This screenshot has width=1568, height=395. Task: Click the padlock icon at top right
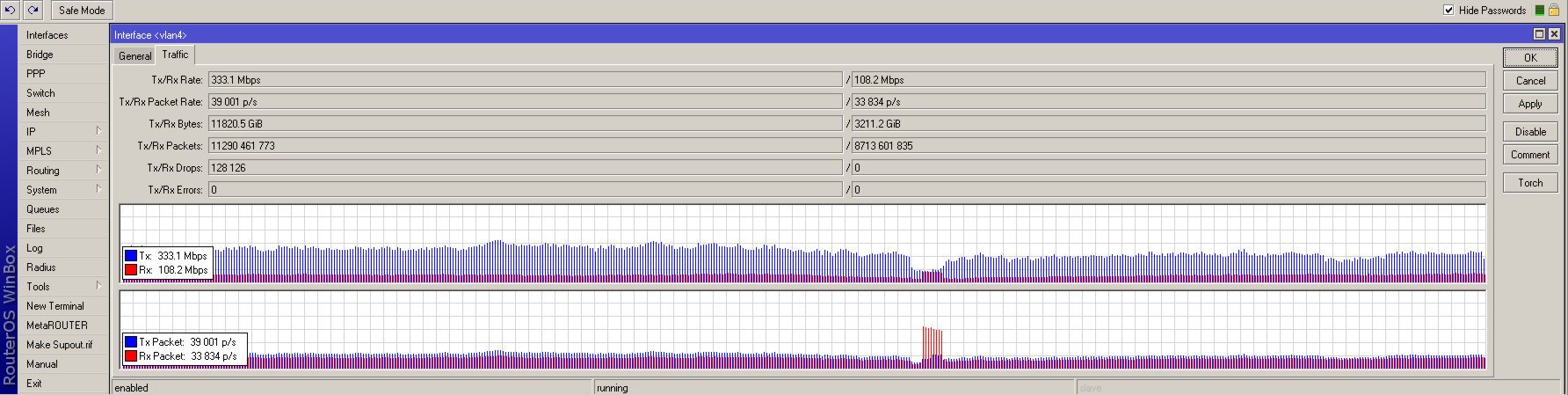coord(1553,11)
